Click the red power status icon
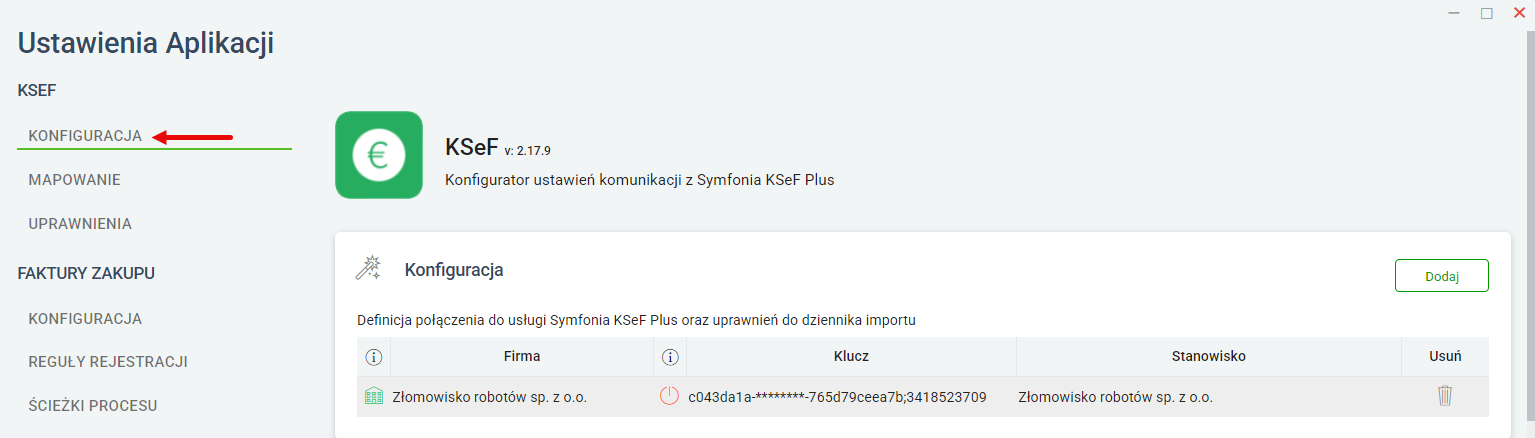The image size is (1535, 438). tap(669, 396)
